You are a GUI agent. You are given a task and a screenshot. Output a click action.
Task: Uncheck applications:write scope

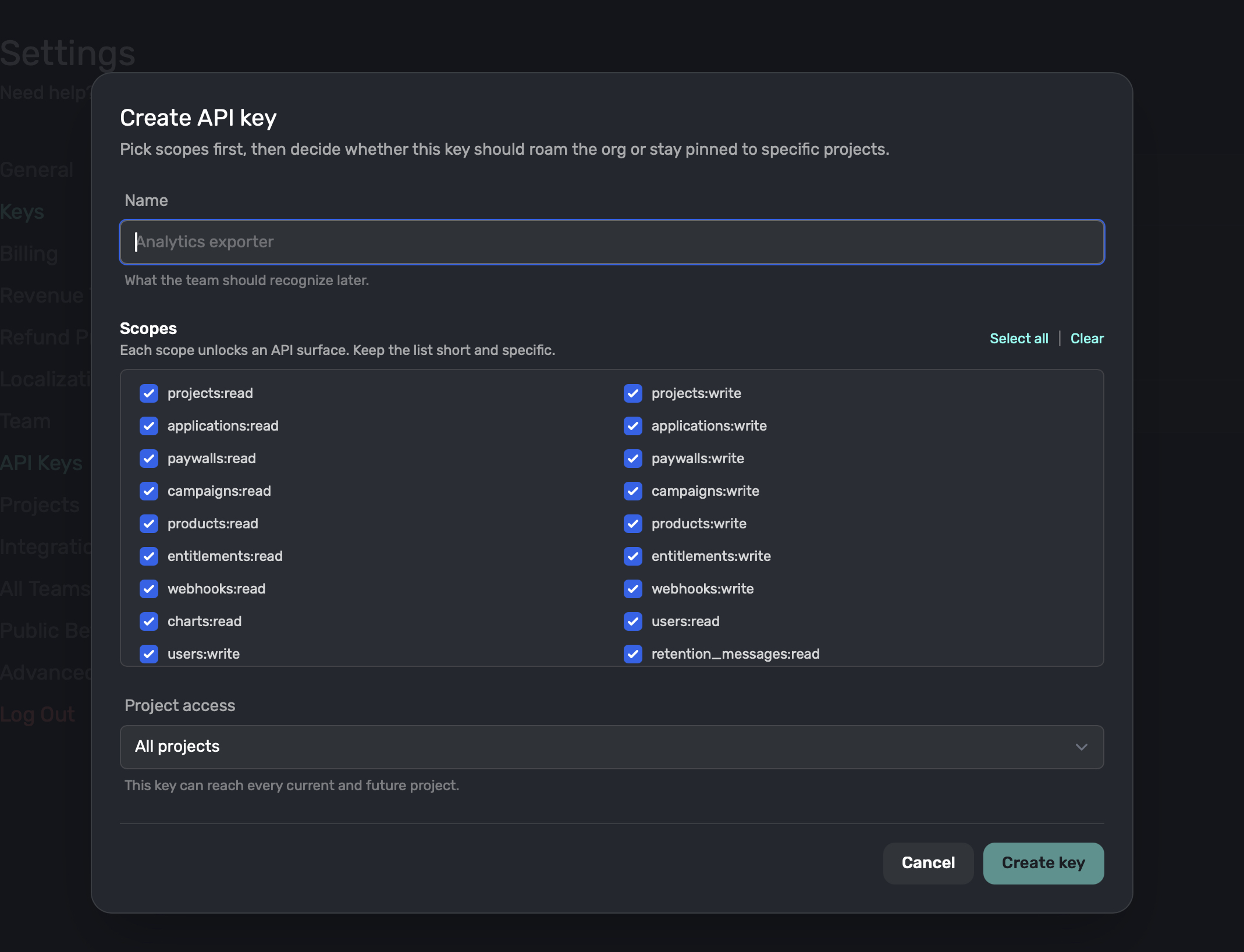[x=633, y=426]
